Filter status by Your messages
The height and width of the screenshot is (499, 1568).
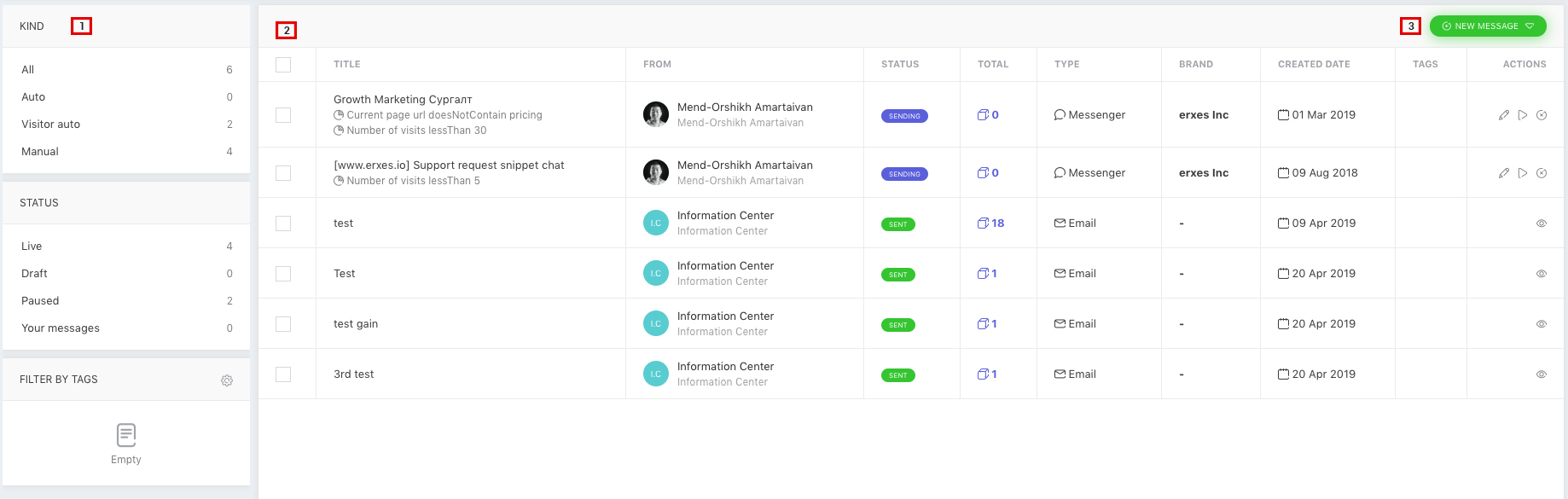pyautogui.click(x=126, y=328)
